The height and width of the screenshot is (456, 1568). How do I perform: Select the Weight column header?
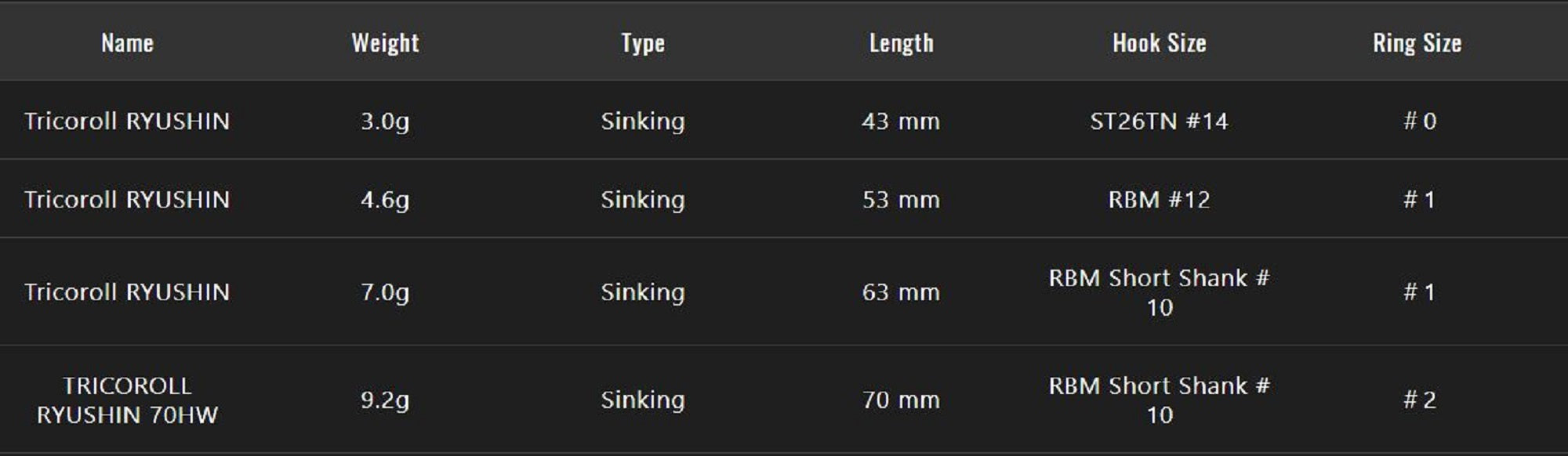coord(385,43)
